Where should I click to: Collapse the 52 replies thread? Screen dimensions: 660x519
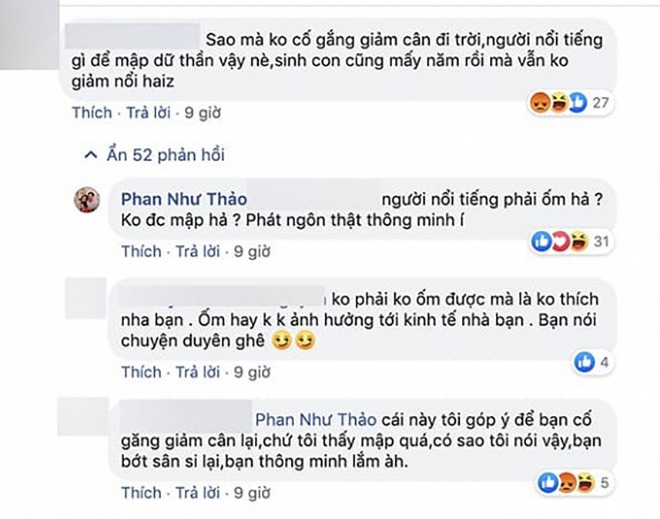[x=165, y=155]
